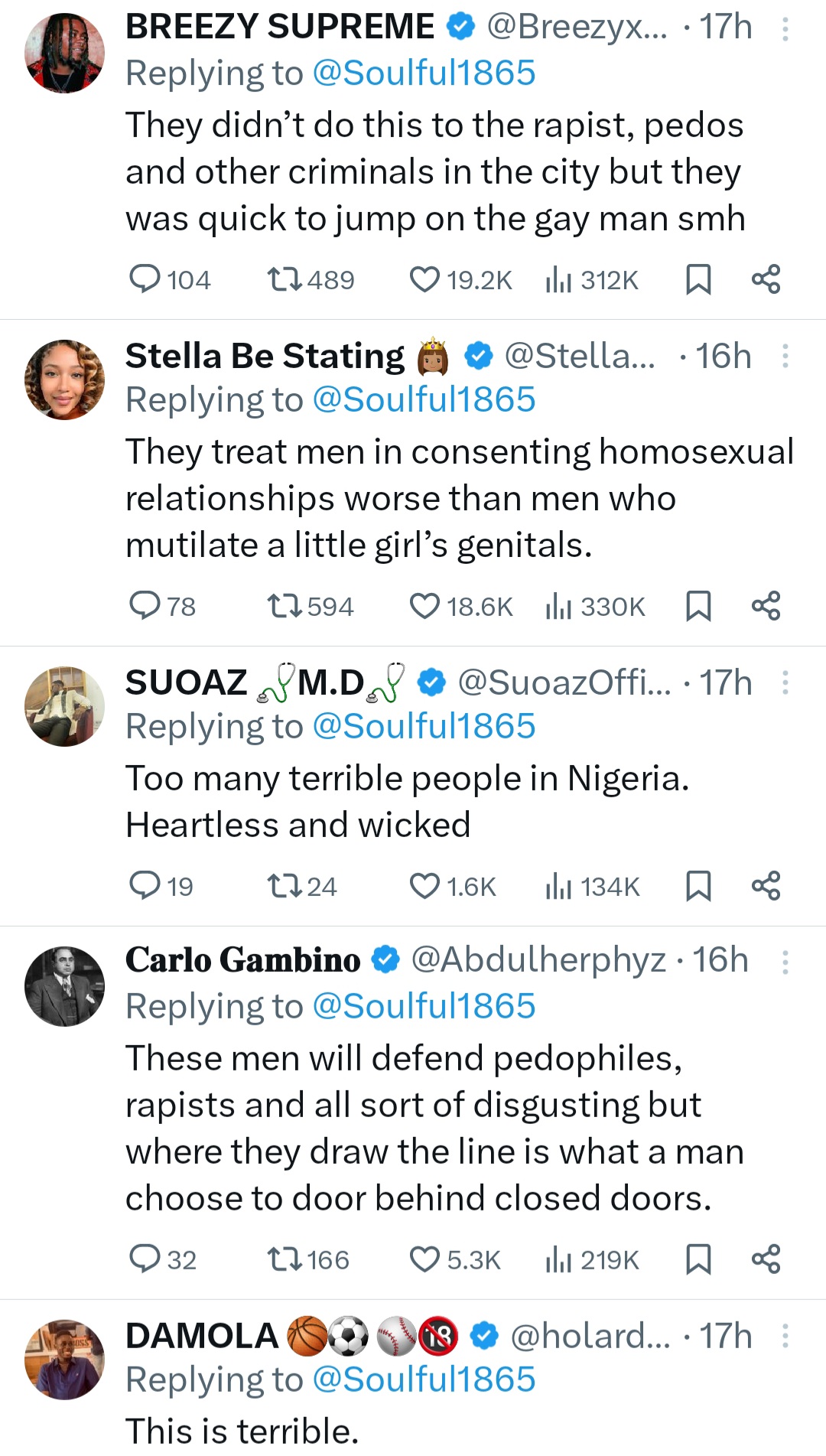This screenshot has width=826, height=1456.
Task: Like BREEZY SUPREME's reply
Action: point(425,280)
